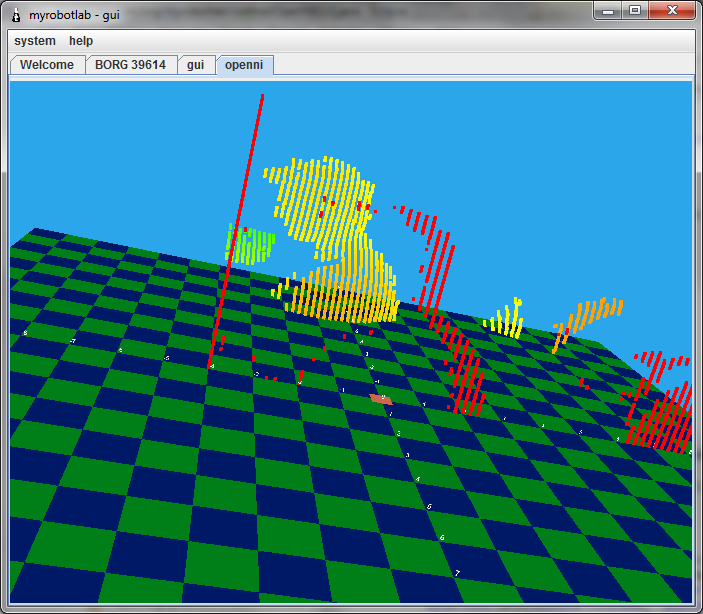The image size is (703, 614).
Task: Minimize the myrobotlab window
Action: click(x=608, y=10)
